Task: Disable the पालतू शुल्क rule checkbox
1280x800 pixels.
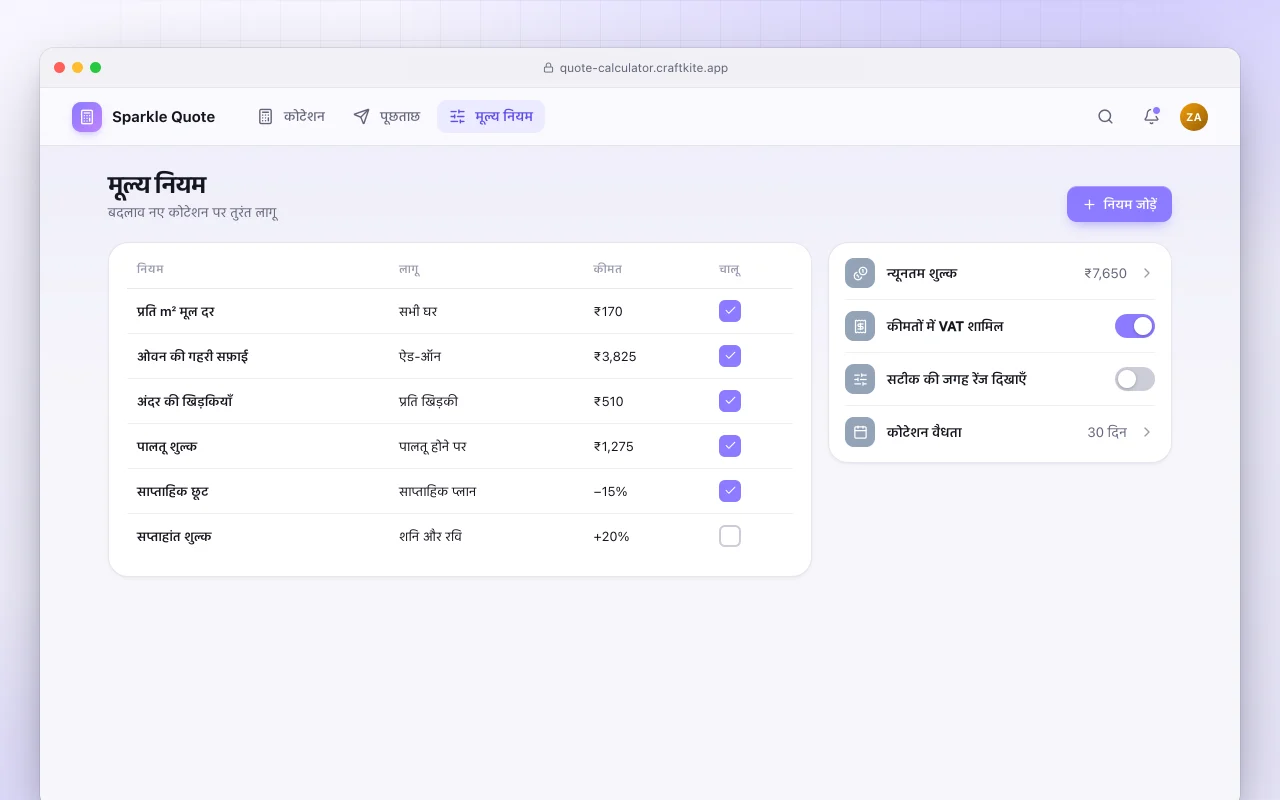Action: (x=730, y=446)
